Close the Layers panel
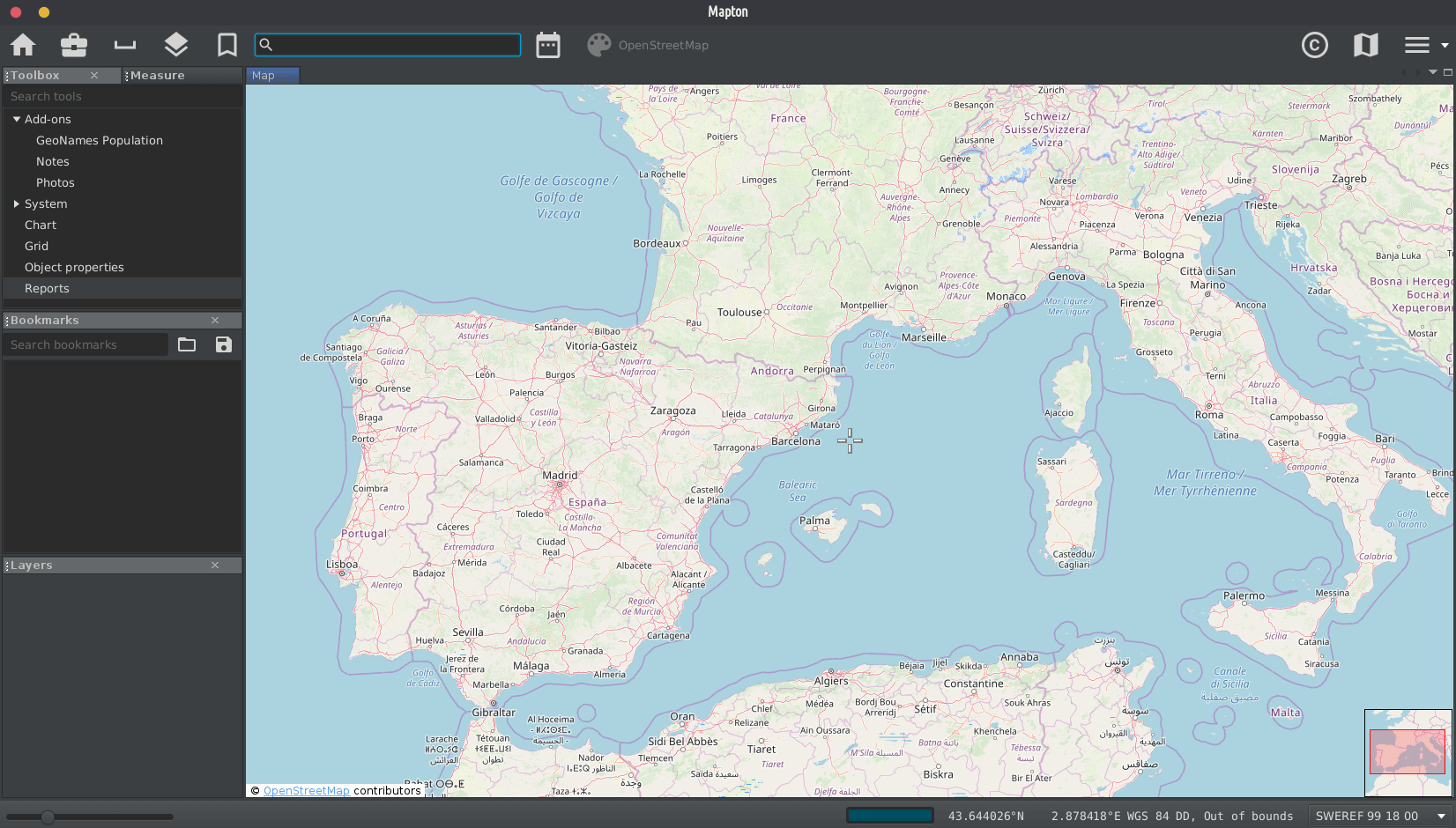Viewport: 1456px width, 828px height. (x=215, y=565)
